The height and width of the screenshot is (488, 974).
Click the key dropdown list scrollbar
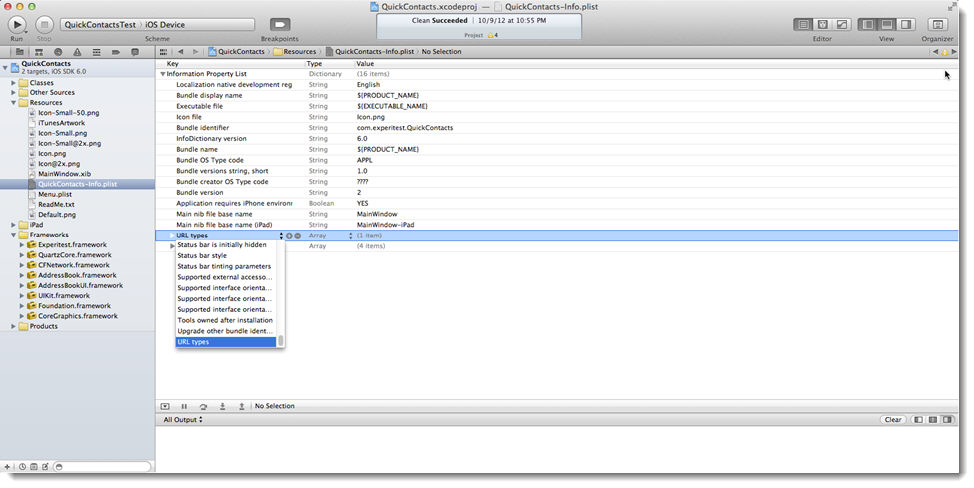coord(281,341)
